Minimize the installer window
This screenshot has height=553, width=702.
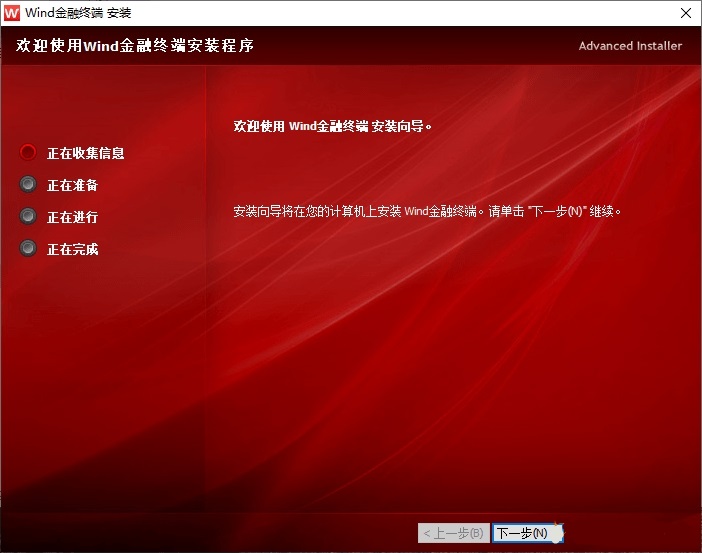[592, 13]
